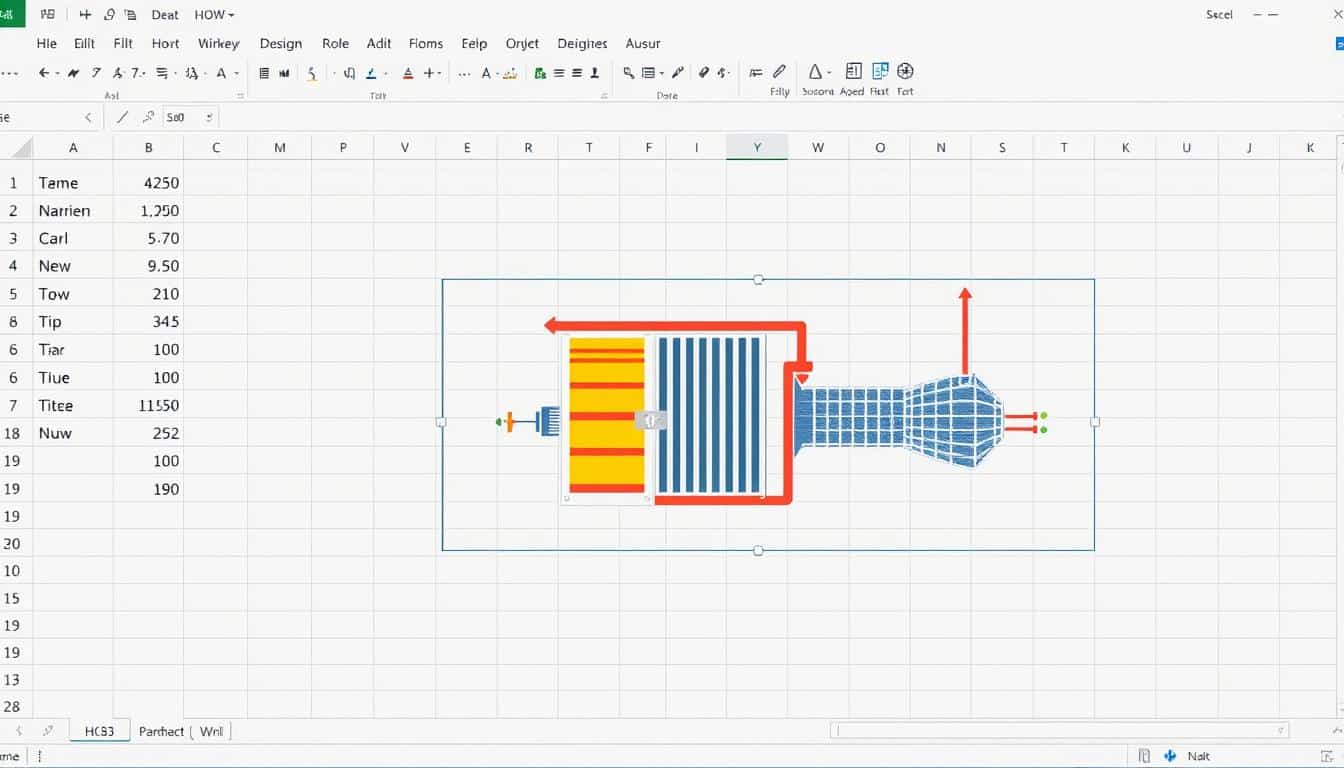Switch to the Parhact sheet tab
The image size is (1344, 768).
(161, 731)
